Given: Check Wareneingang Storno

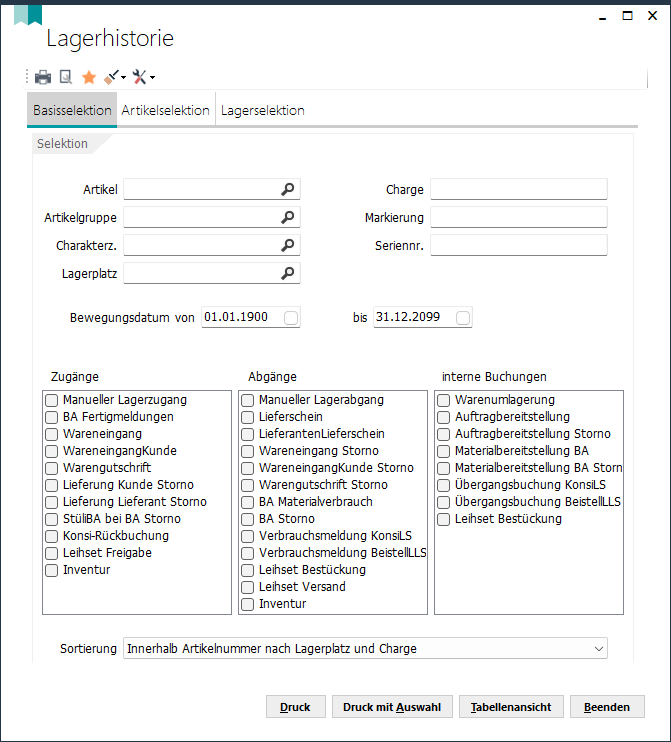Looking at the screenshot, I should [x=247, y=451].
